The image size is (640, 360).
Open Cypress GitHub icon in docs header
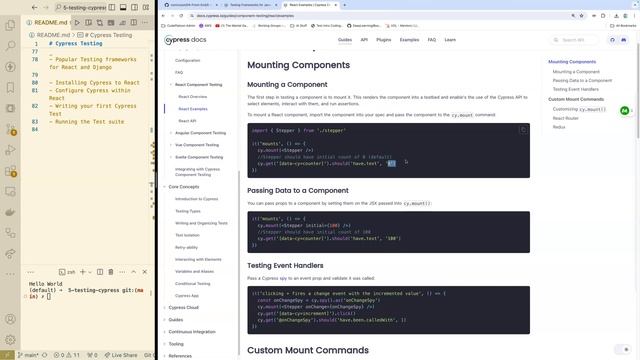click(612, 40)
